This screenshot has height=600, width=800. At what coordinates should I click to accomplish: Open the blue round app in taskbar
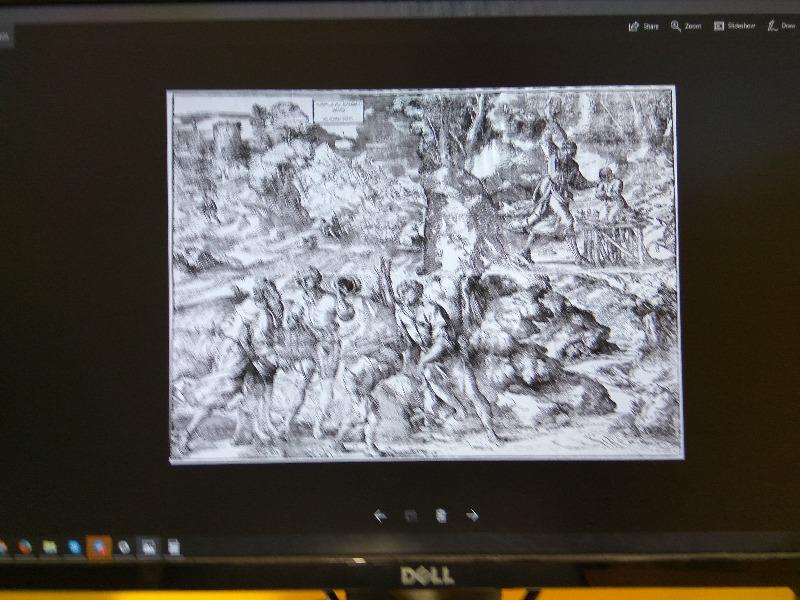point(74,547)
